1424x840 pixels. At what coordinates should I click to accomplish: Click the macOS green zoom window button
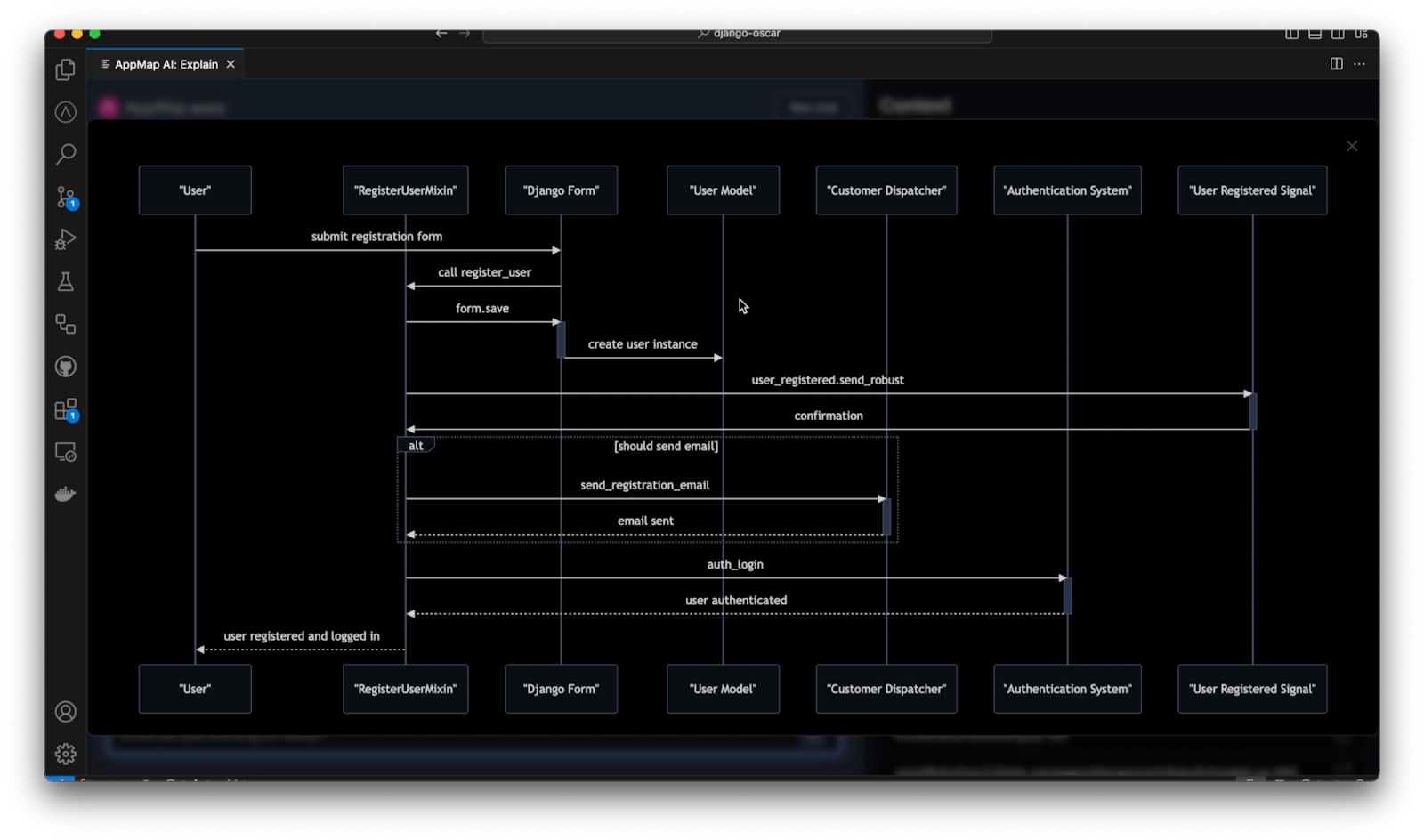[95, 34]
